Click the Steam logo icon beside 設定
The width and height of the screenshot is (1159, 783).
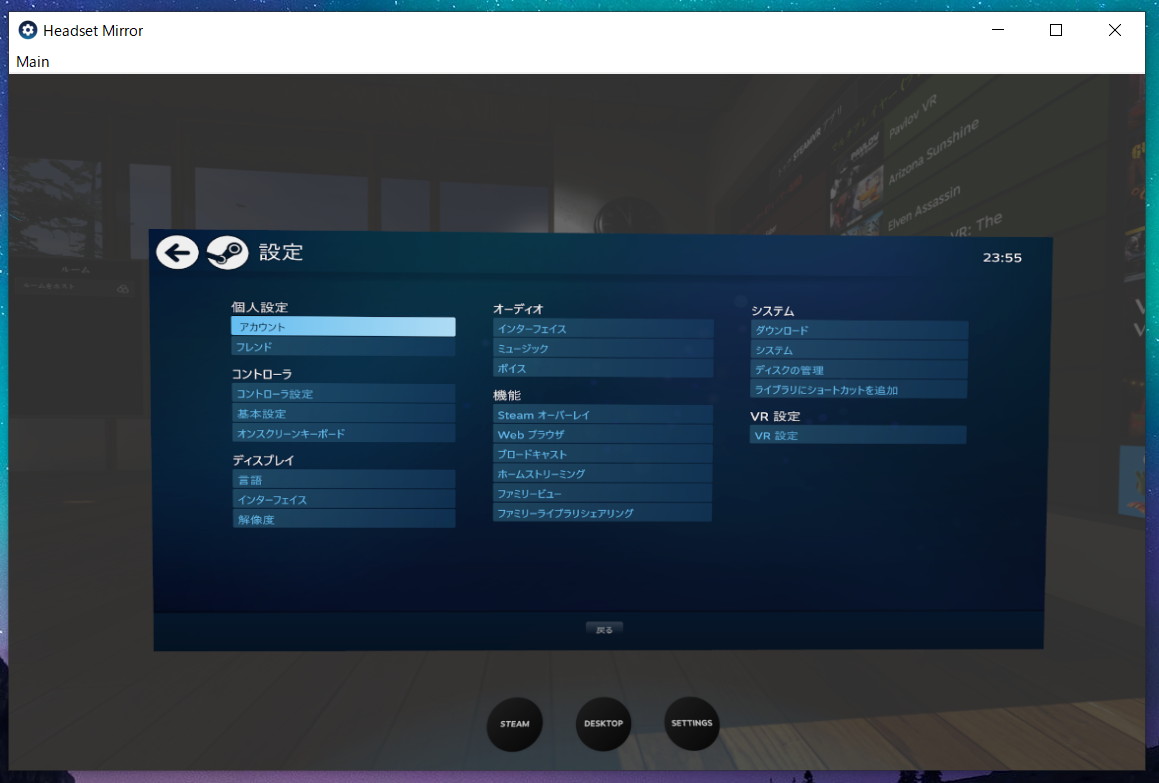click(x=228, y=253)
